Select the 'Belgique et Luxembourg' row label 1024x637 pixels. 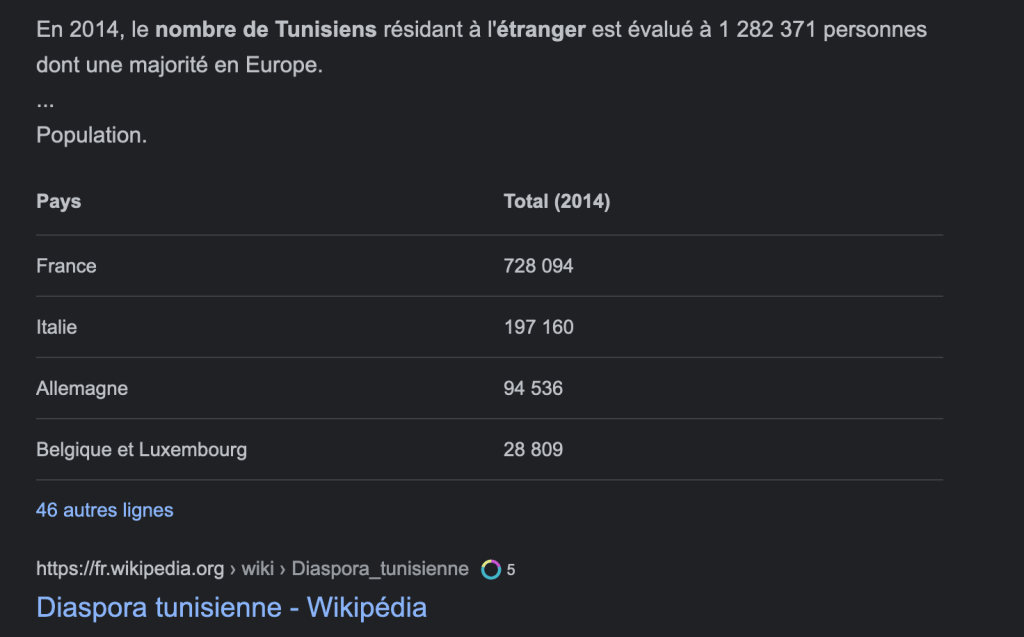pyautogui.click(x=141, y=449)
